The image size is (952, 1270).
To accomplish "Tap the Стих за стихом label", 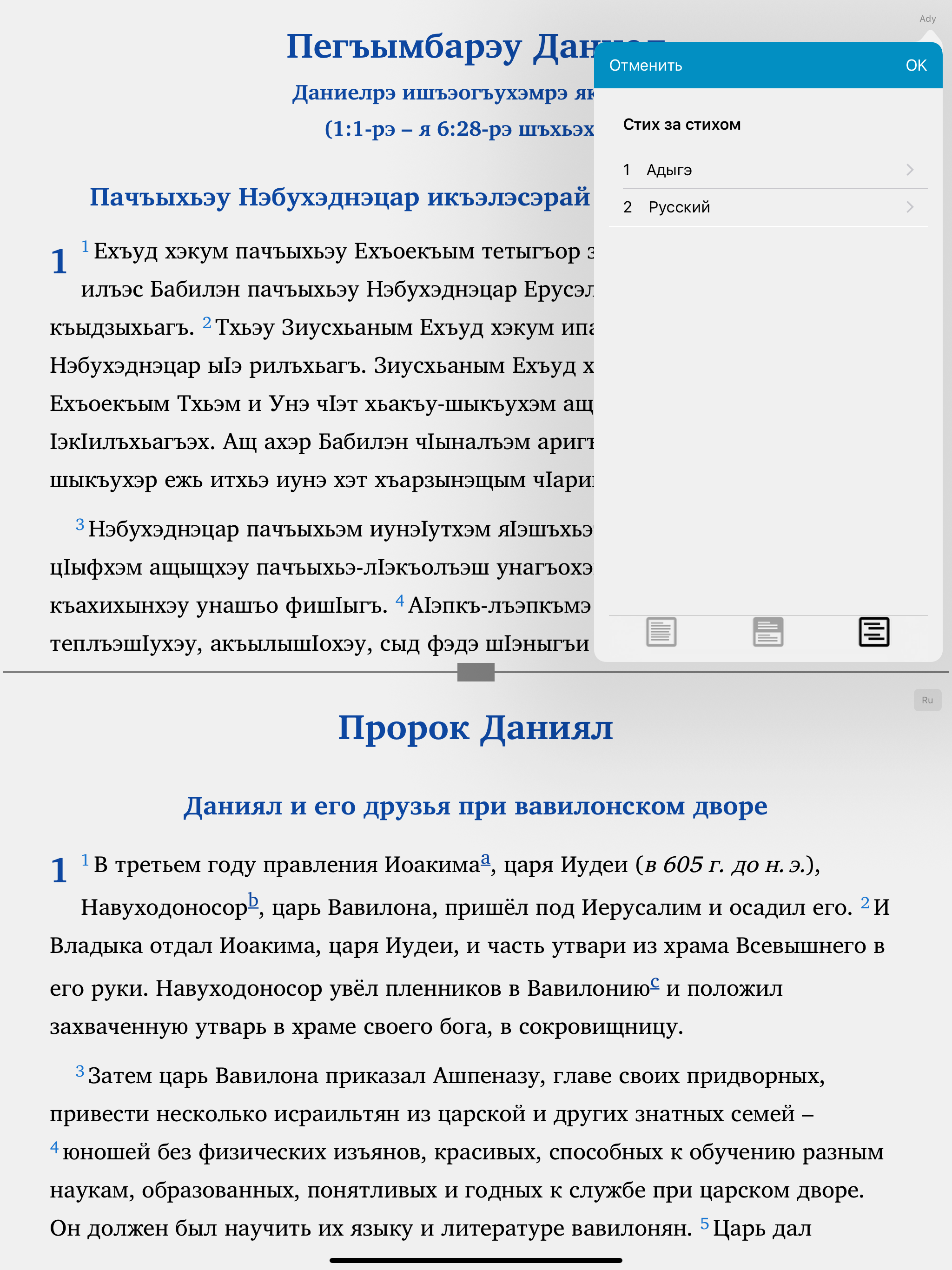I will click(681, 125).
